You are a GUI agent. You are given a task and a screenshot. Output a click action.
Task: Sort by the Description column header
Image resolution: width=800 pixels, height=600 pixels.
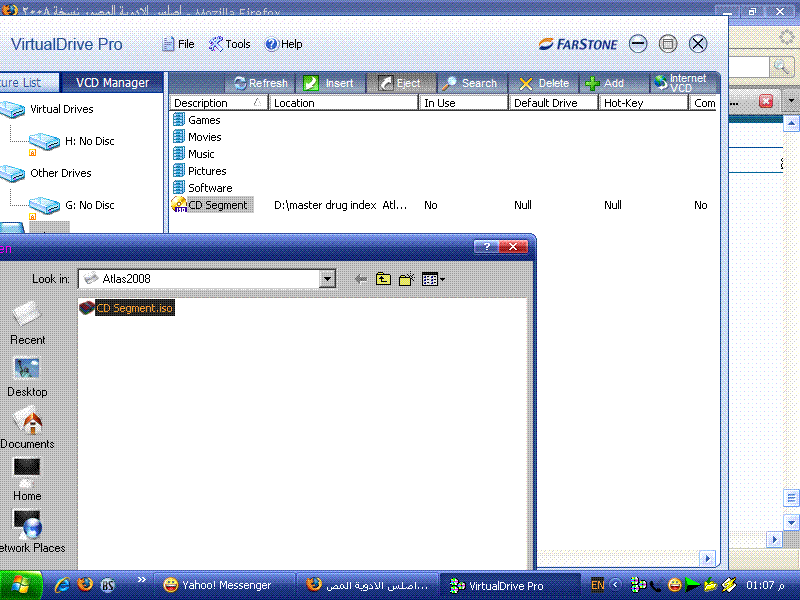[218, 103]
